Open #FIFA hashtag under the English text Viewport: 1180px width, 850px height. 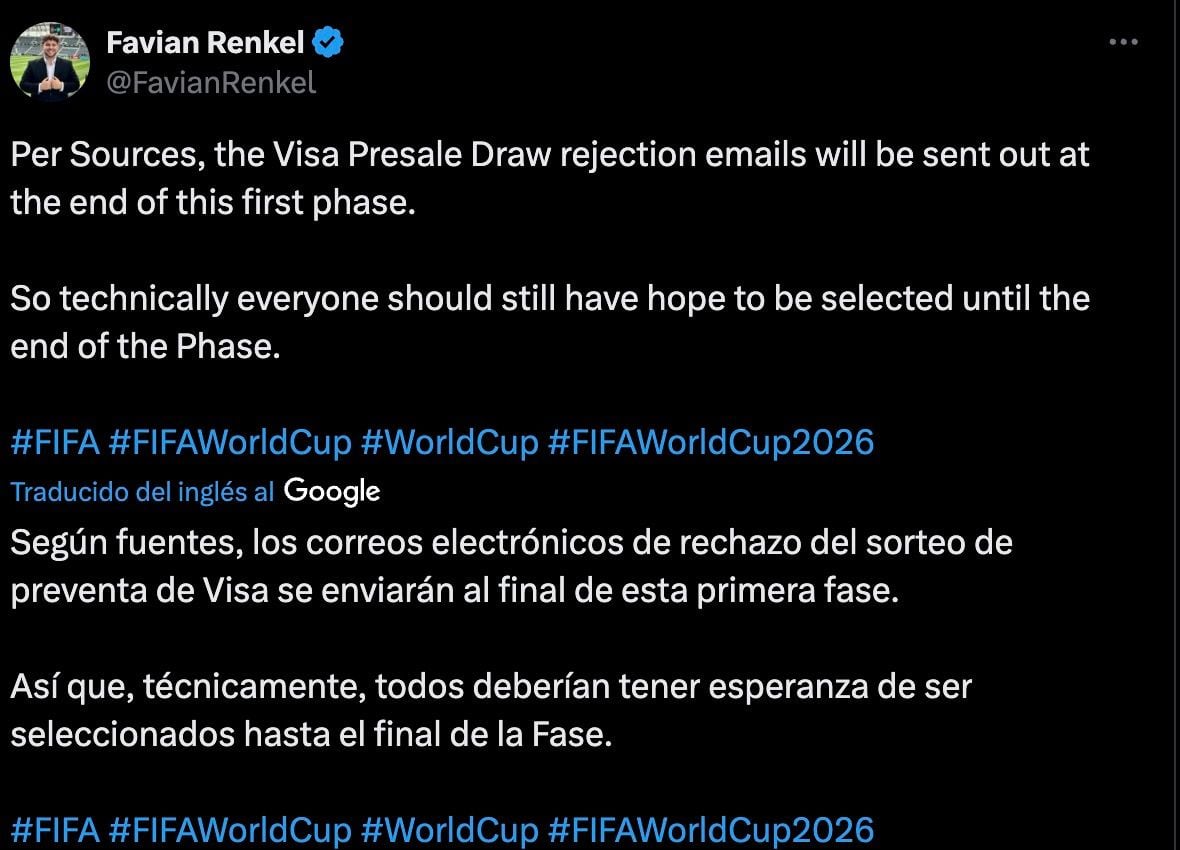point(54,442)
